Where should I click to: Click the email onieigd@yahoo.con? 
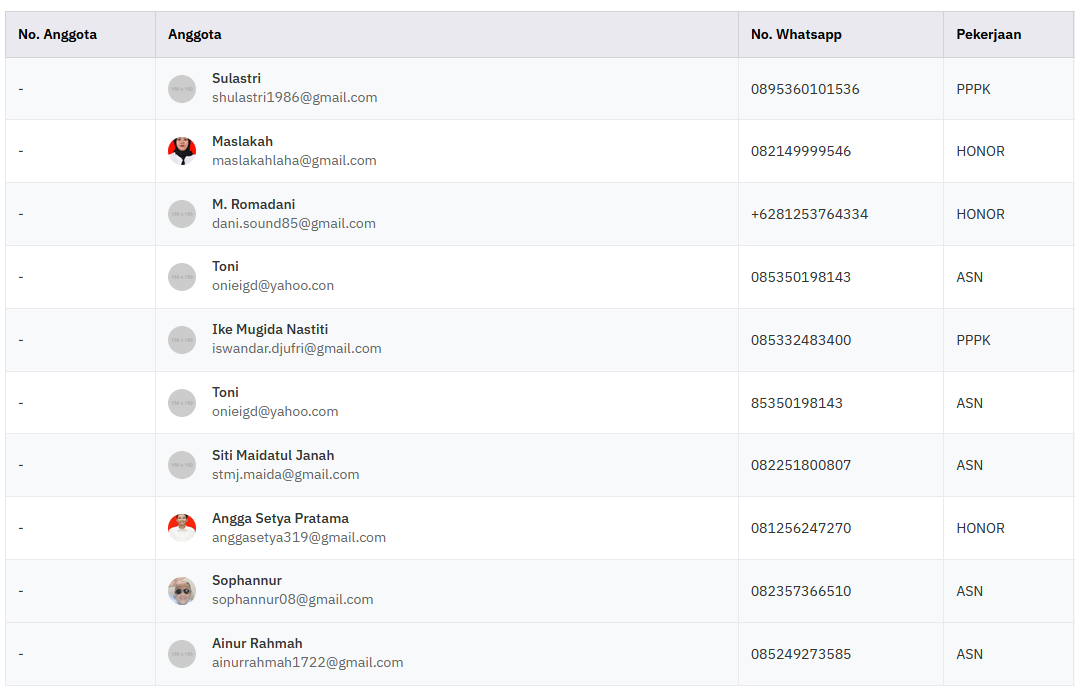click(x=273, y=285)
